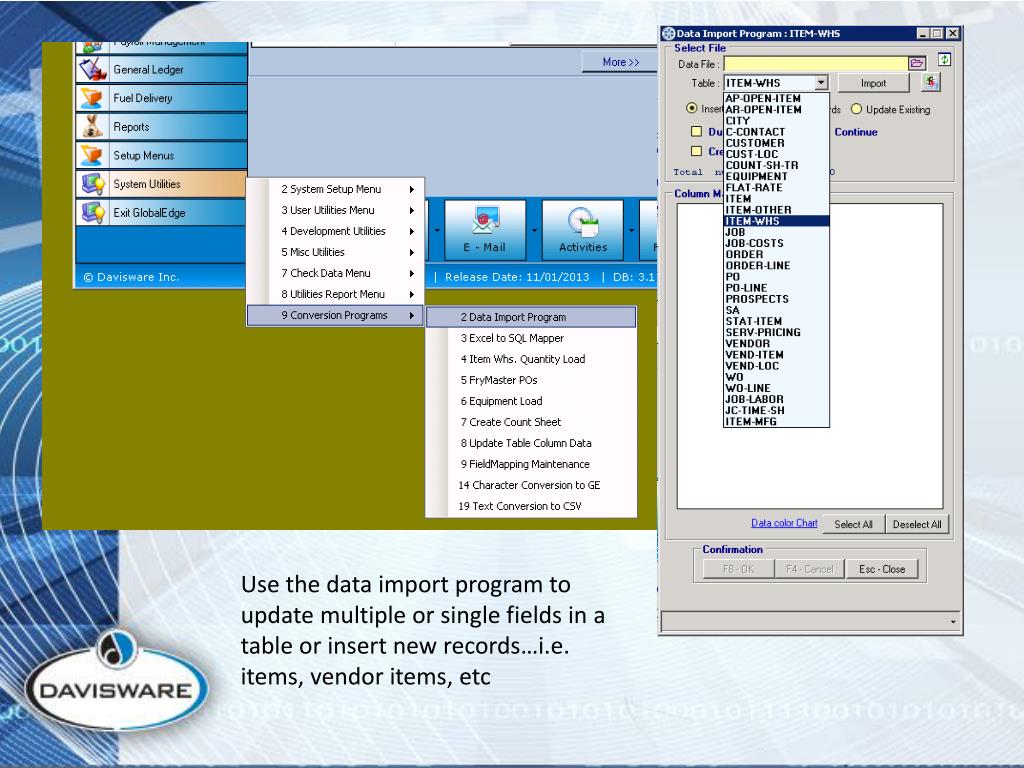Choose 9 FieldMapping Maintenance
The image size is (1024, 768).
click(x=531, y=464)
